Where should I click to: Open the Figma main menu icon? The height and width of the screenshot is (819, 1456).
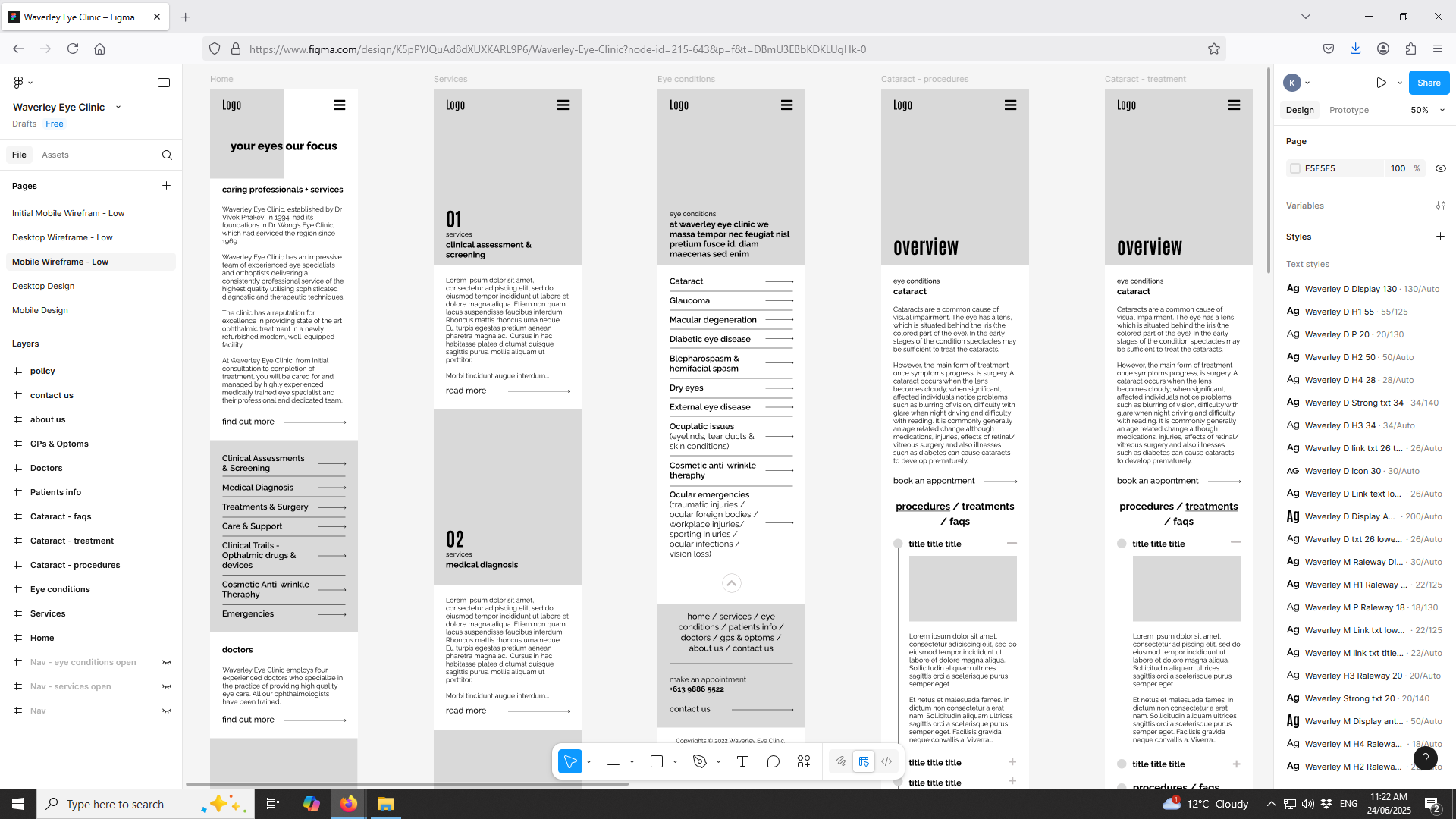tap(19, 83)
